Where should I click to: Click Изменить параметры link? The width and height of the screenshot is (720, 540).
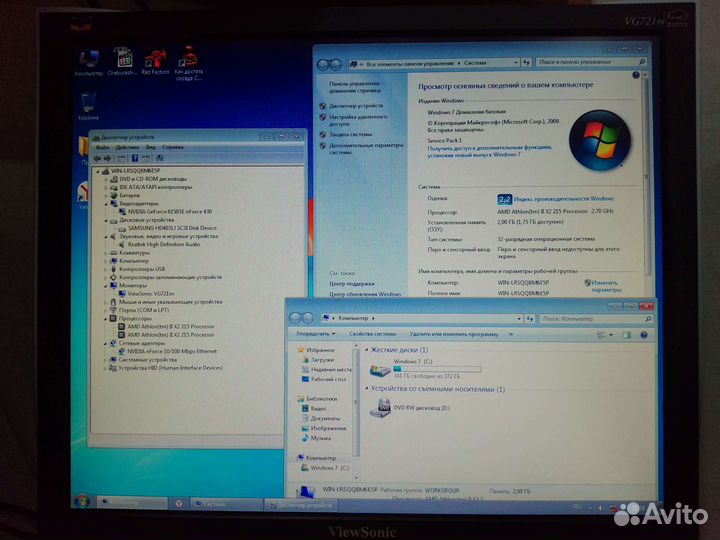(606, 286)
